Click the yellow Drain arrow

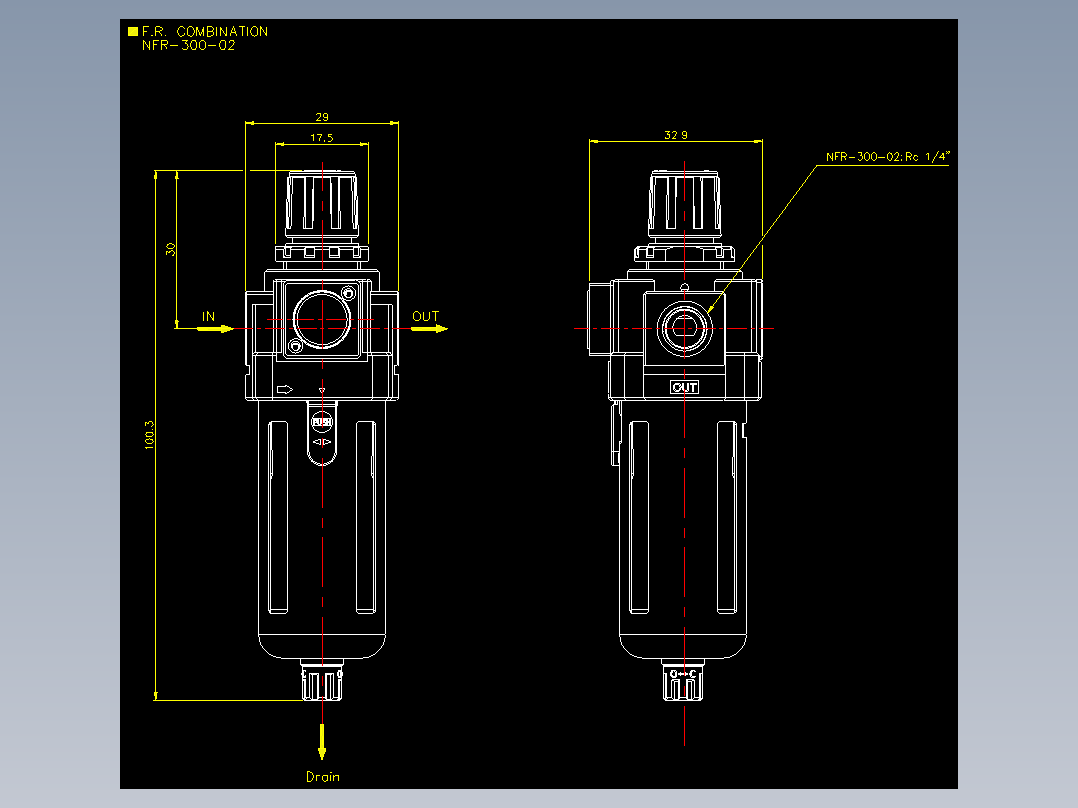click(322, 742)
